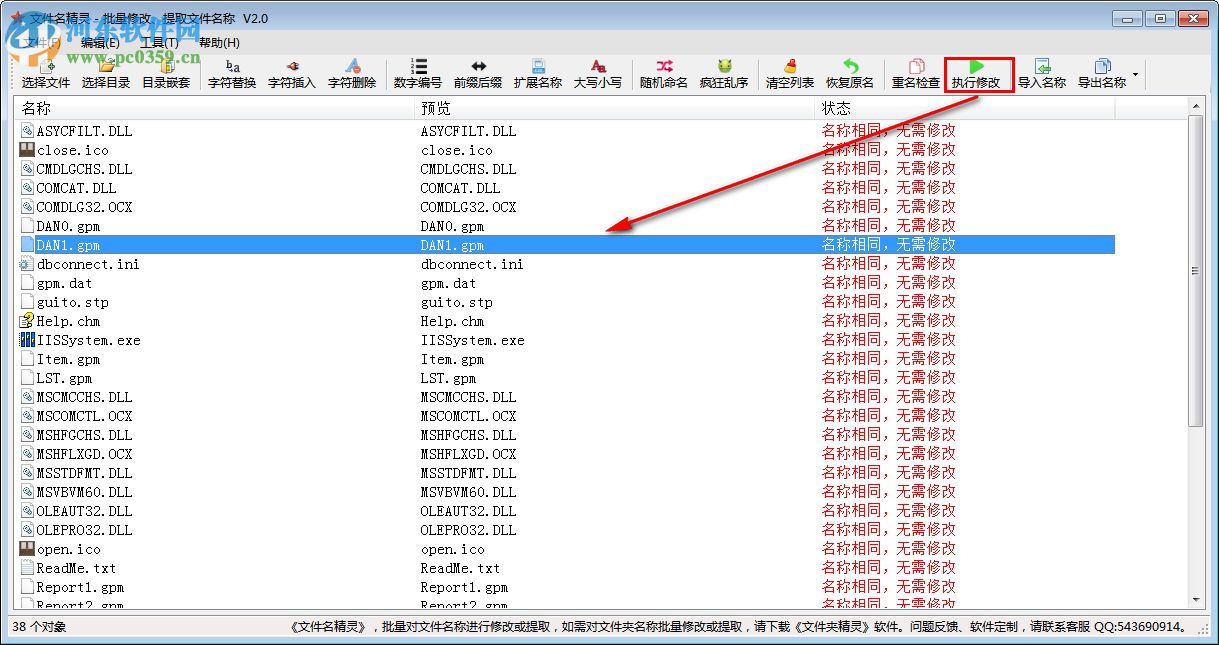Select gpm.dat file name
1219x645 pixels.
pos(64,283)
